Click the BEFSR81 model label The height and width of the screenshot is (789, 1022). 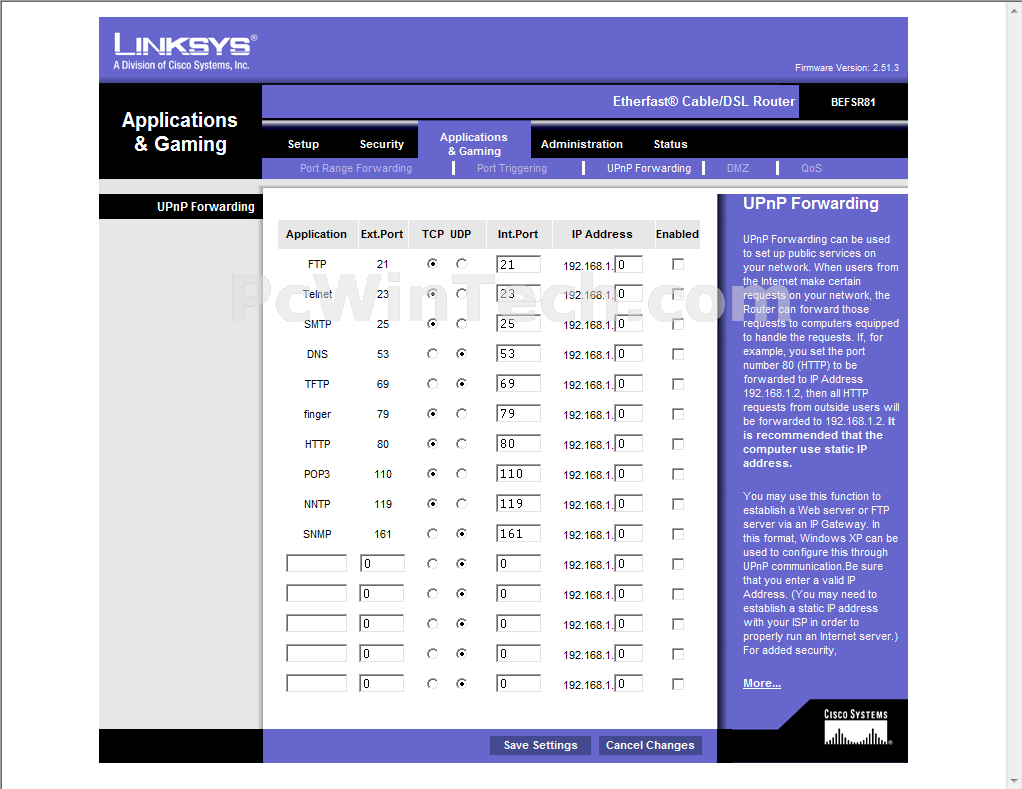(x=853, y=102)
